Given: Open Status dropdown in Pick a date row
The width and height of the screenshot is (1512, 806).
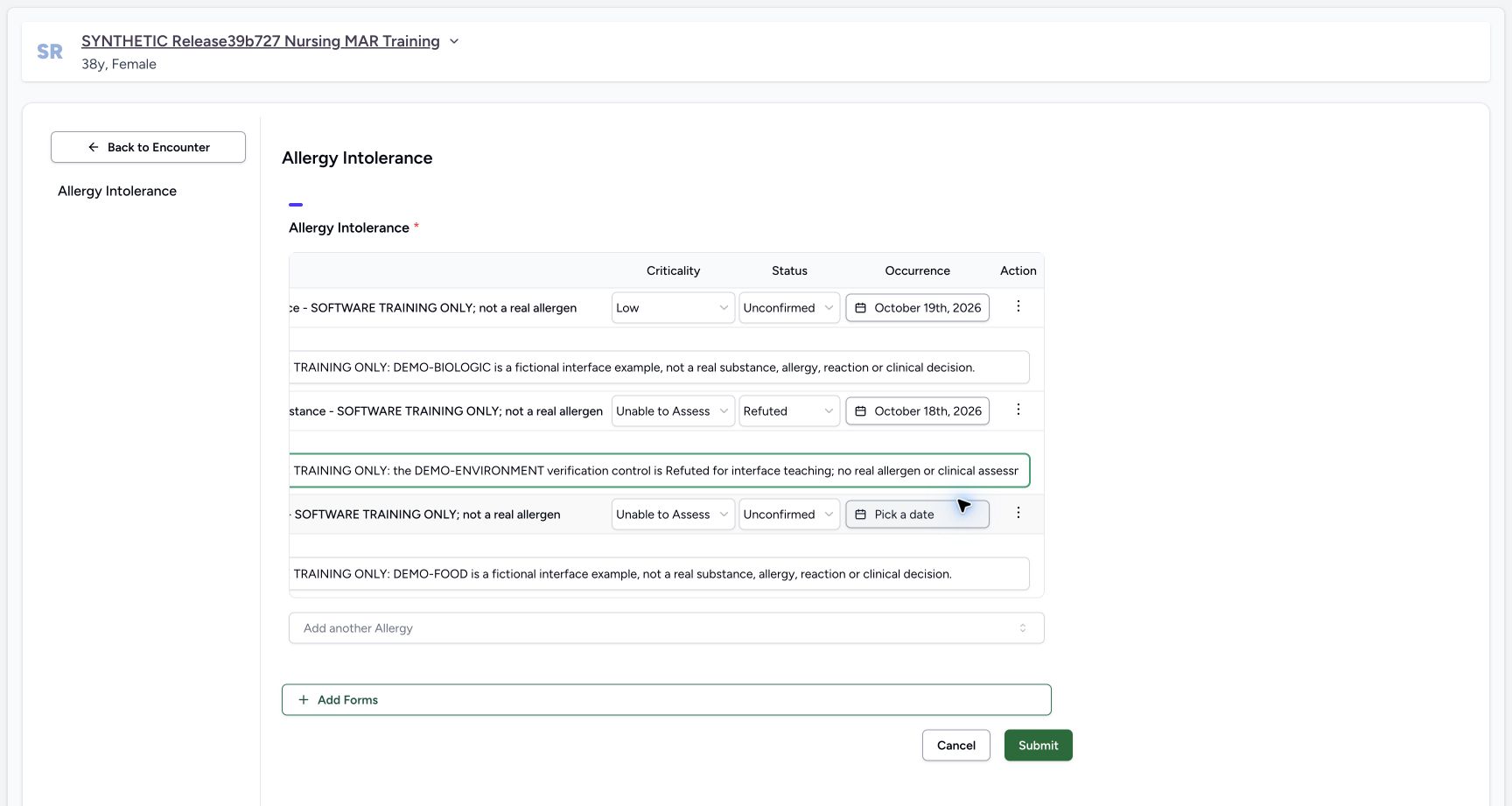Looking at the screenshot, I should click(789, 515).
